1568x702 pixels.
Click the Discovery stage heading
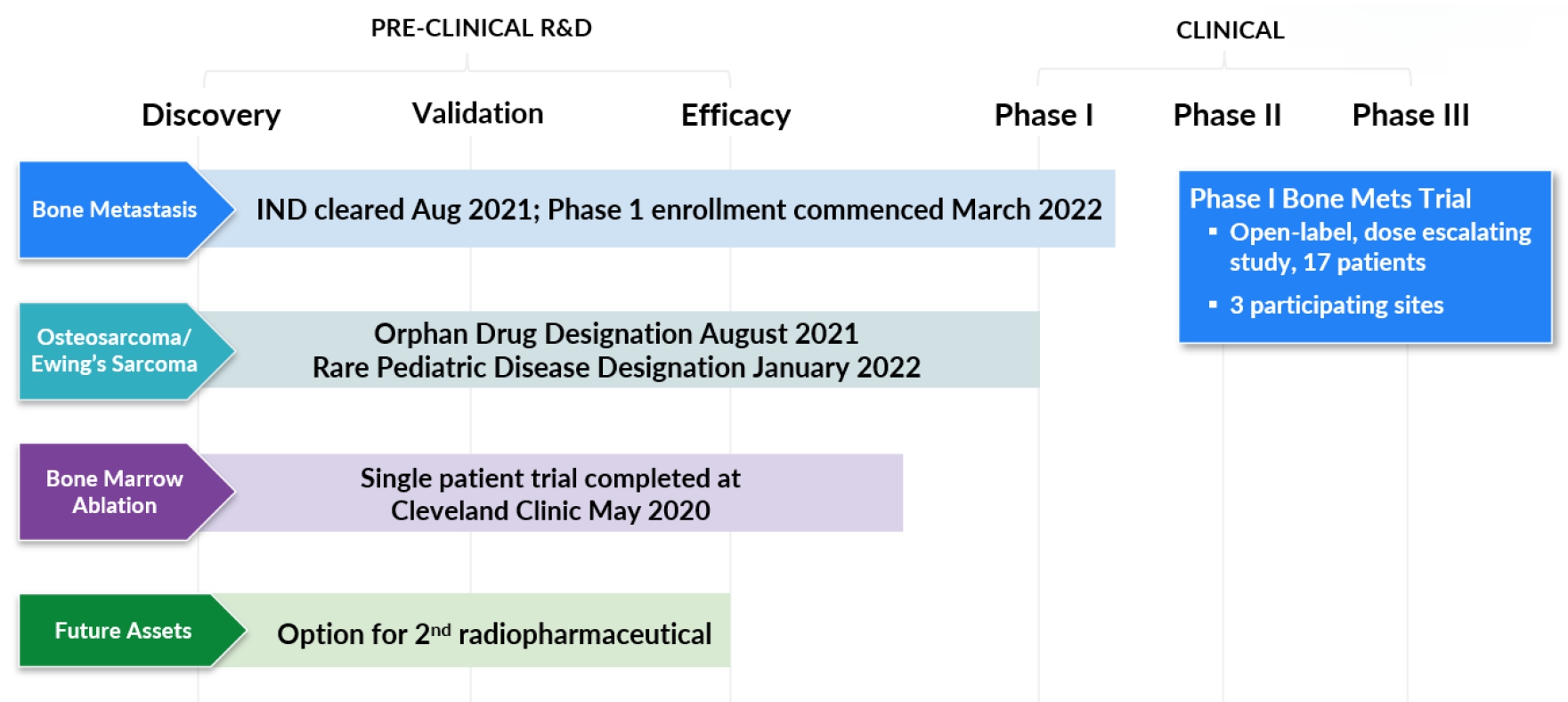click(211, 115)
